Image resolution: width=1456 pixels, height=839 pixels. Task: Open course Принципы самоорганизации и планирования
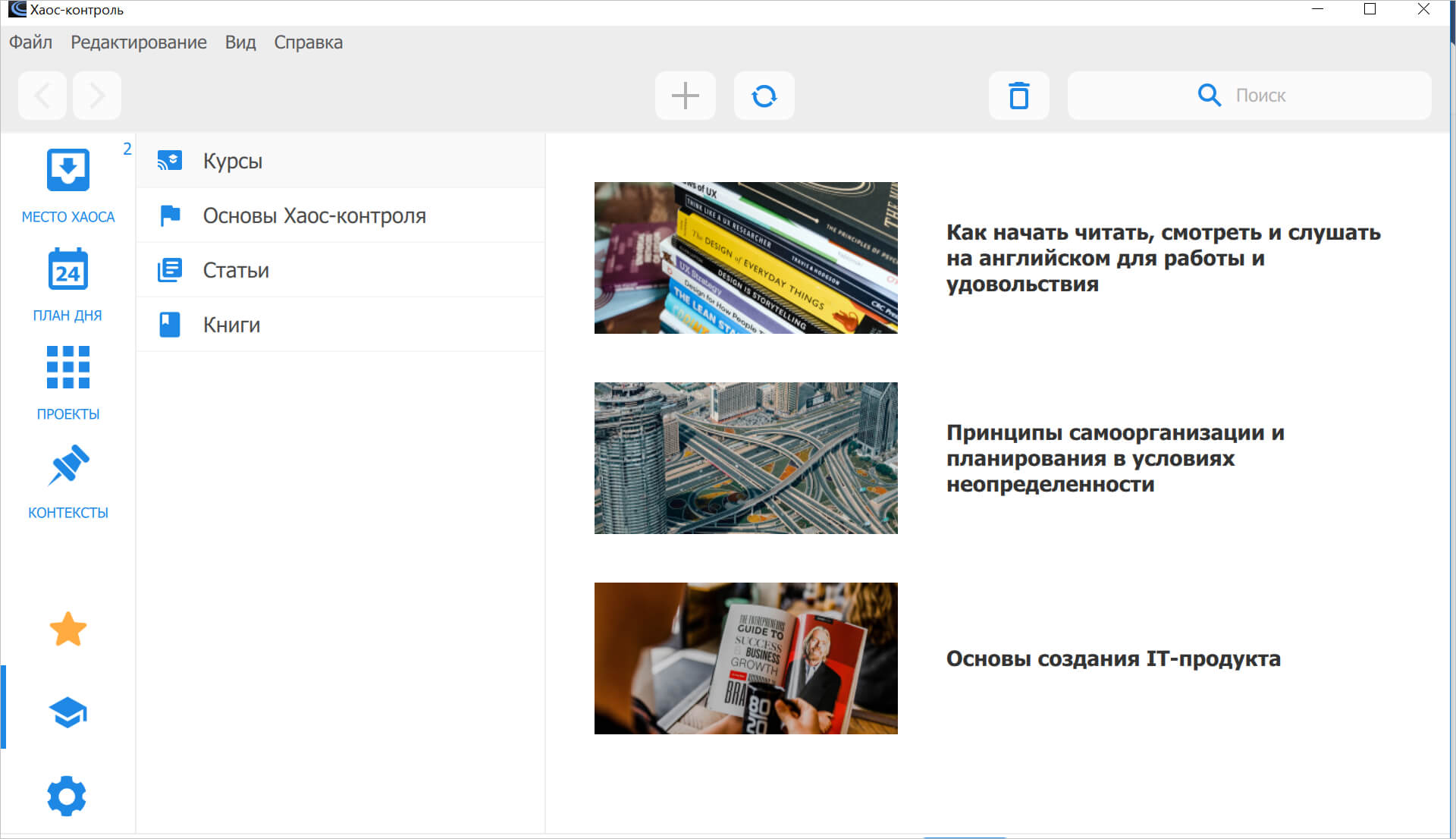[x=1116, y=458]
